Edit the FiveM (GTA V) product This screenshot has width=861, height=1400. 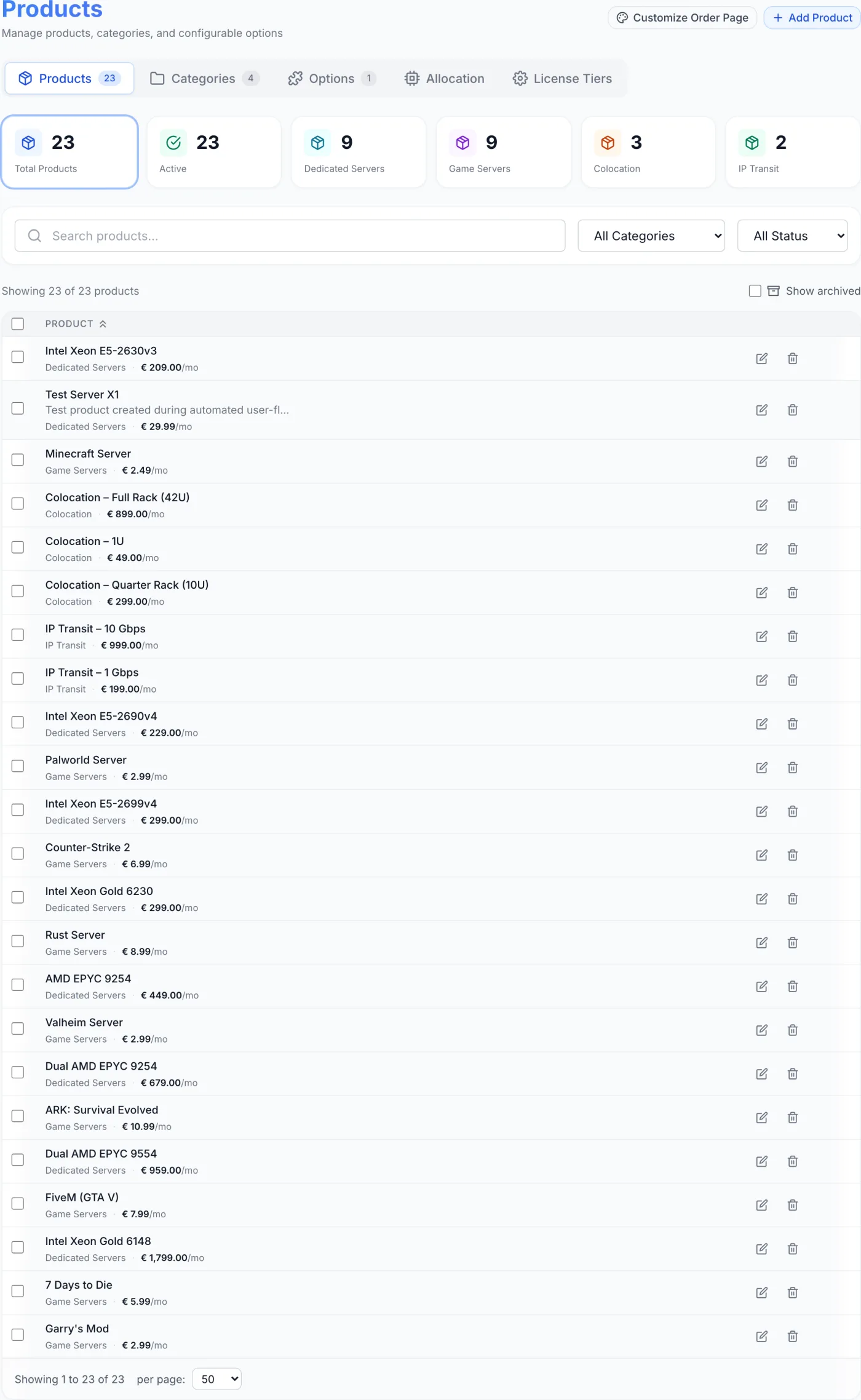click(x=761, y=1205)
